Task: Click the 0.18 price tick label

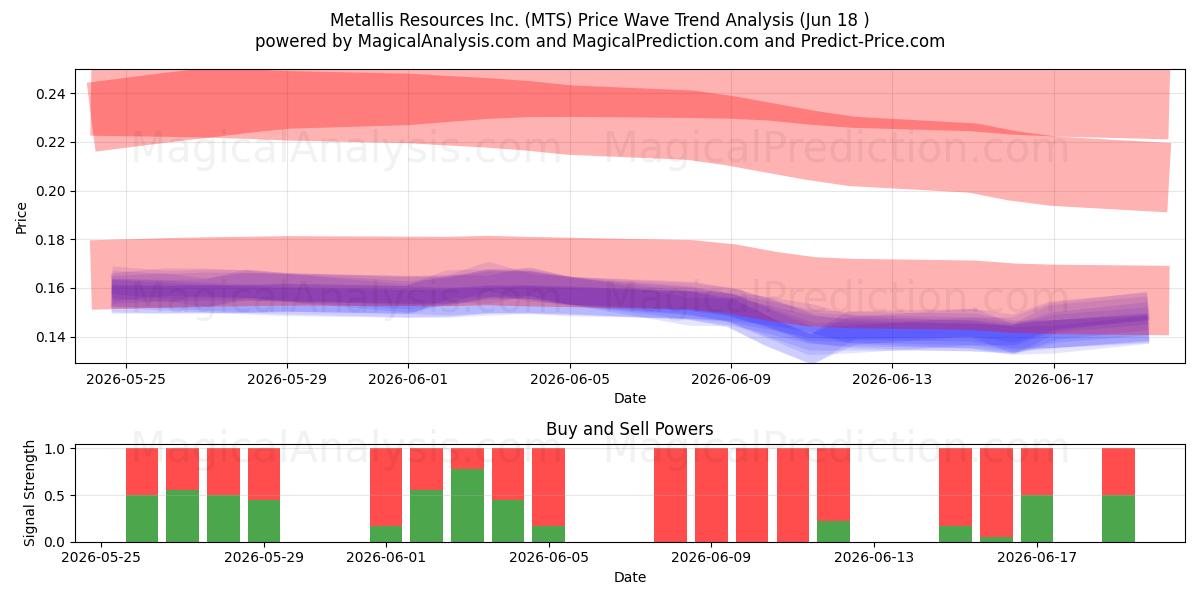Action: coord(50,240)
